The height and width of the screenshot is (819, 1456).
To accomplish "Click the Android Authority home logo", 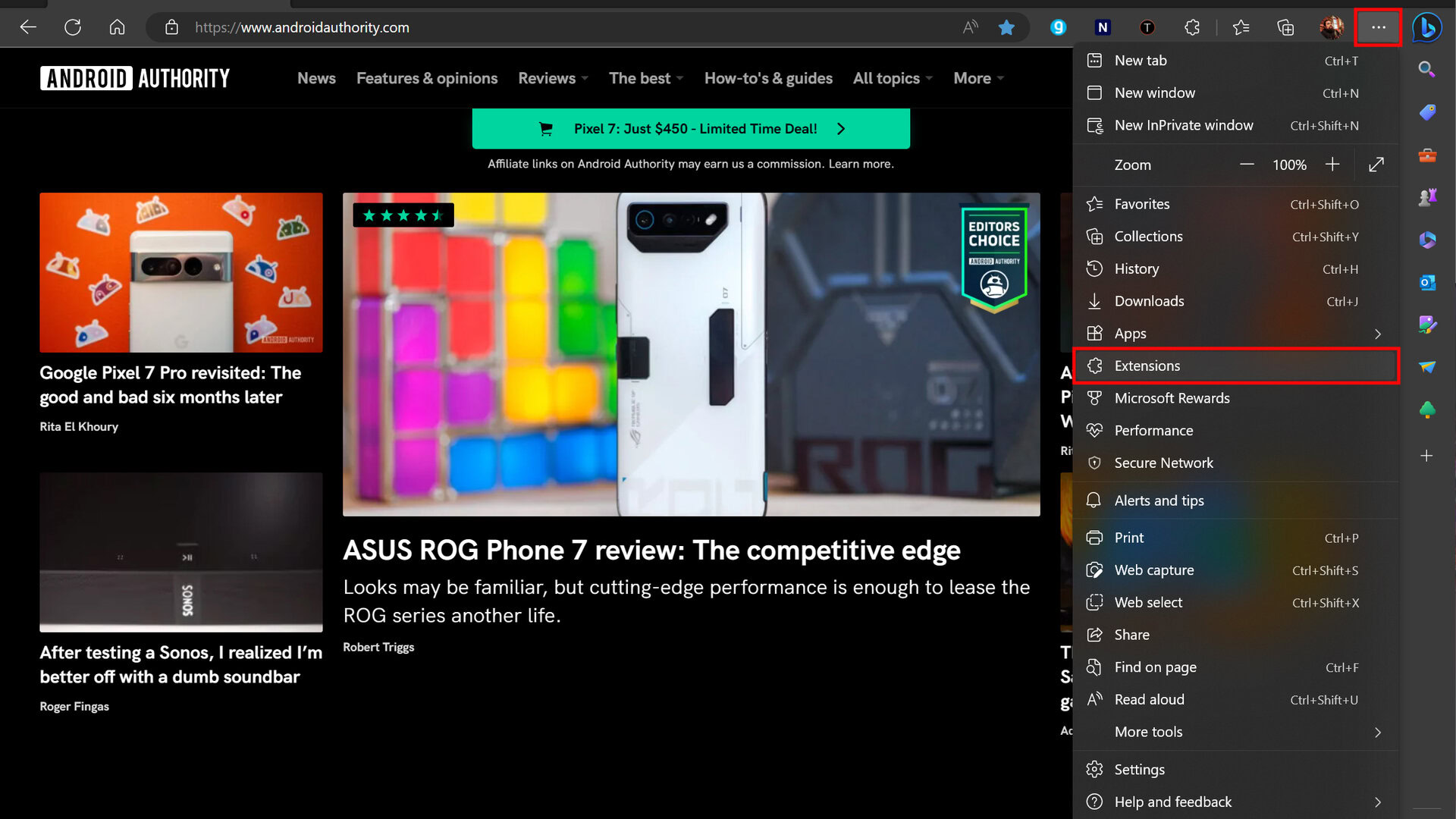I will [135, 78].
